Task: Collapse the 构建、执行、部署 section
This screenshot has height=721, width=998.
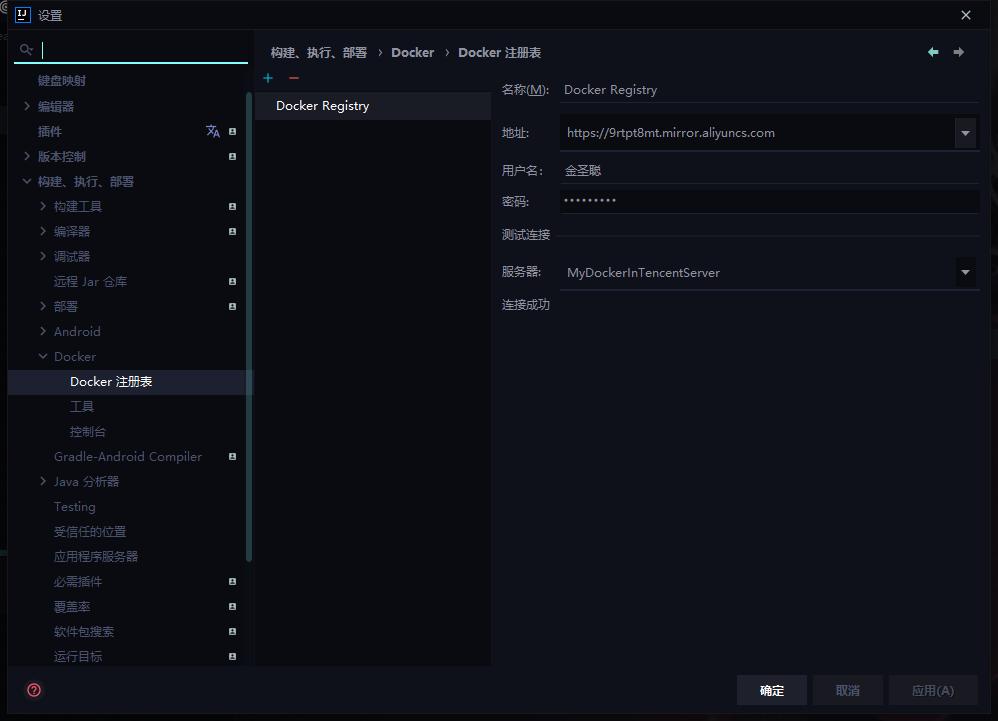Action: [28, 181]
